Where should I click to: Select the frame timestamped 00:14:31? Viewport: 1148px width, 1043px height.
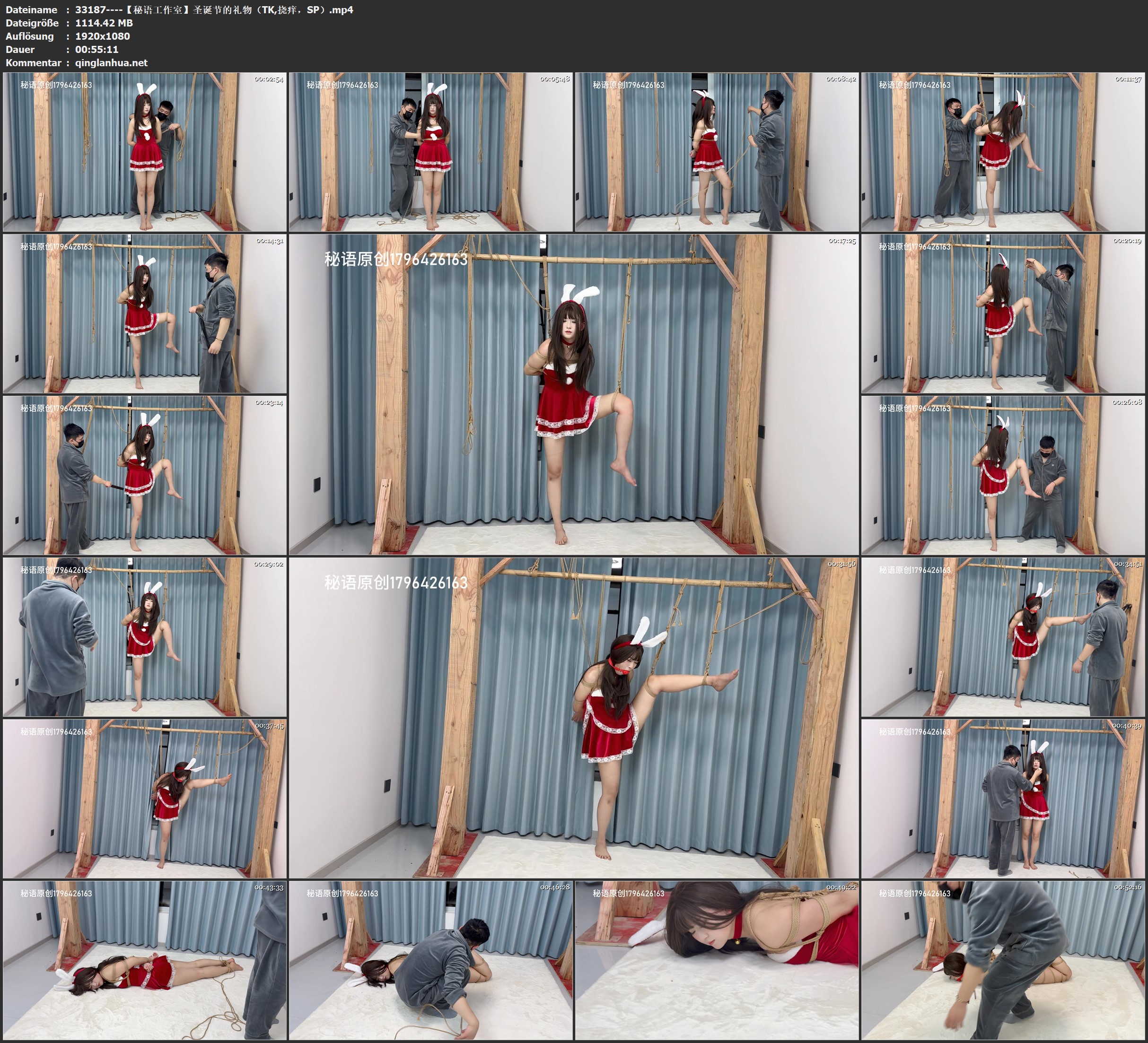pyautogui.click(x=145, y=313)
